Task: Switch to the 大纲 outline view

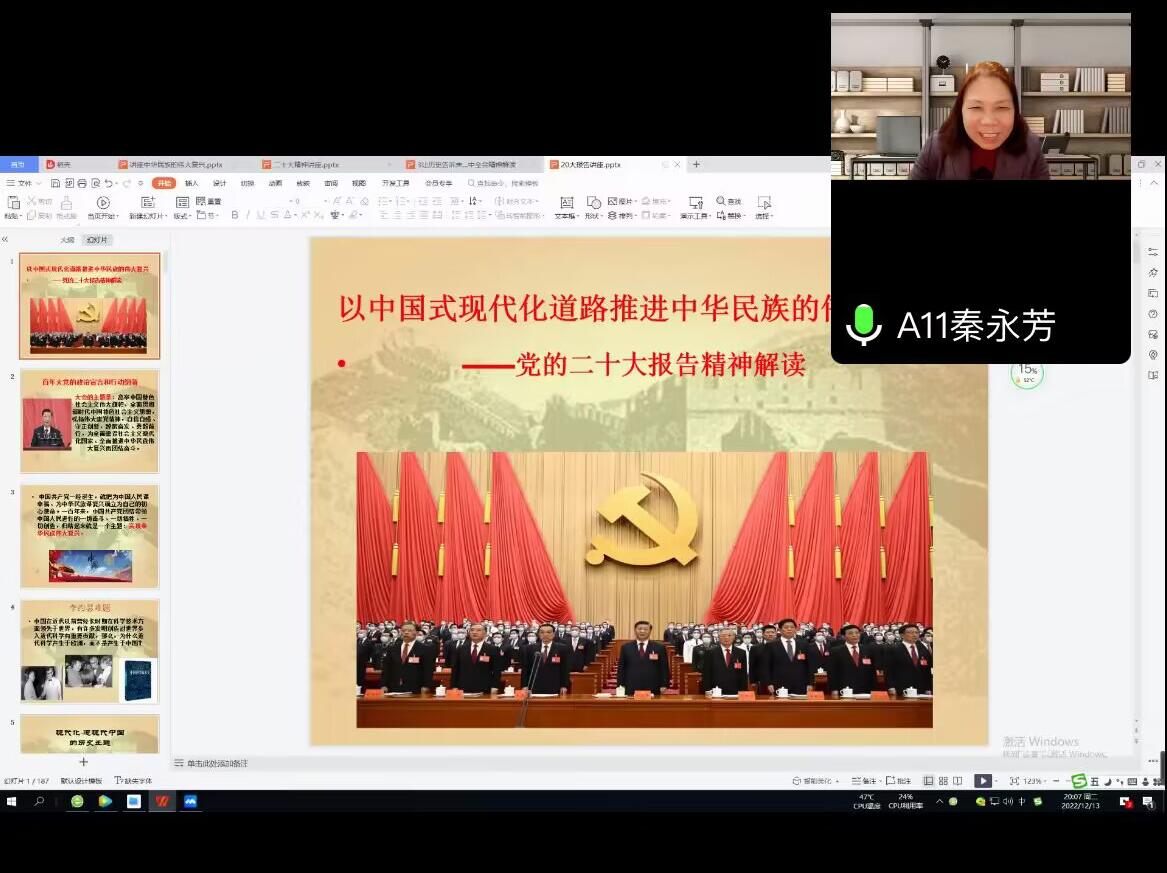Action: coord(67,240)
